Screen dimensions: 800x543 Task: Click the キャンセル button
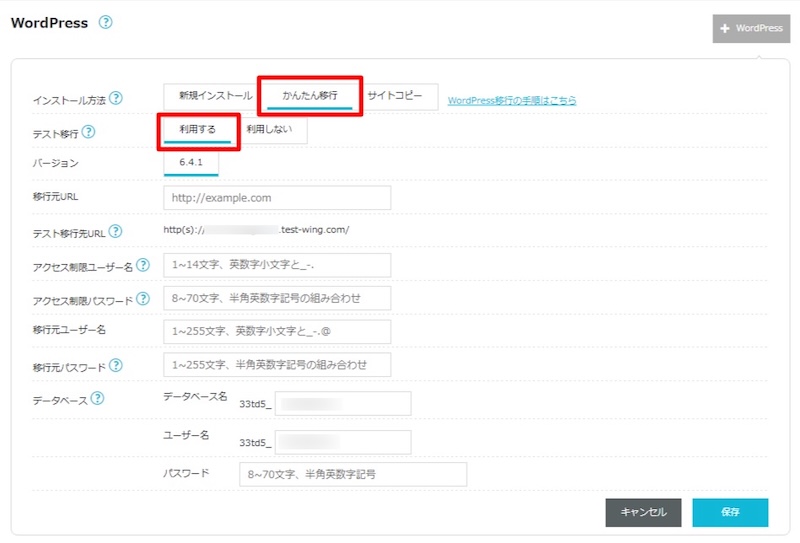coord(643,512)
